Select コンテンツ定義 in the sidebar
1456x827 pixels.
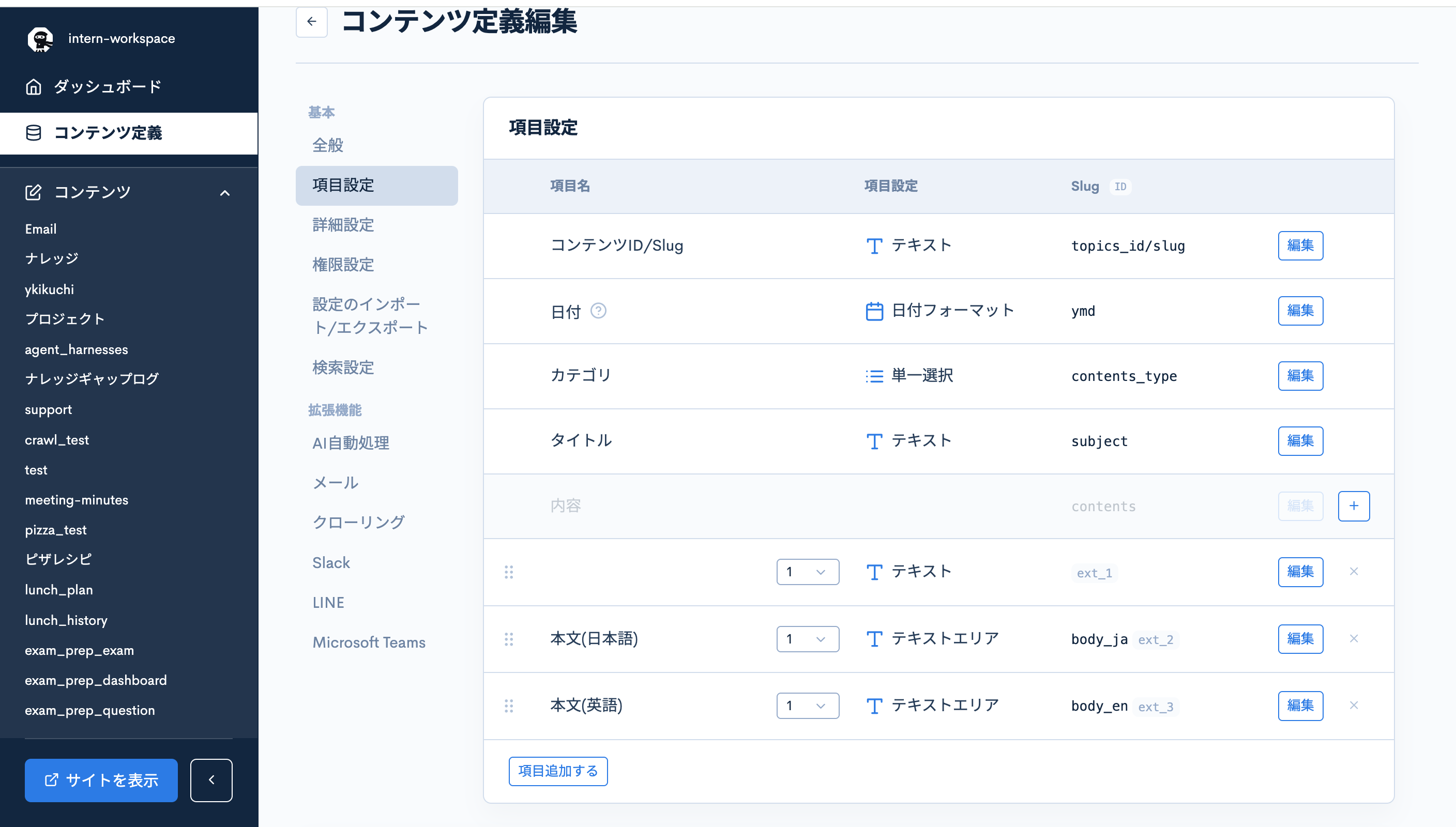(x=129, y=133)
